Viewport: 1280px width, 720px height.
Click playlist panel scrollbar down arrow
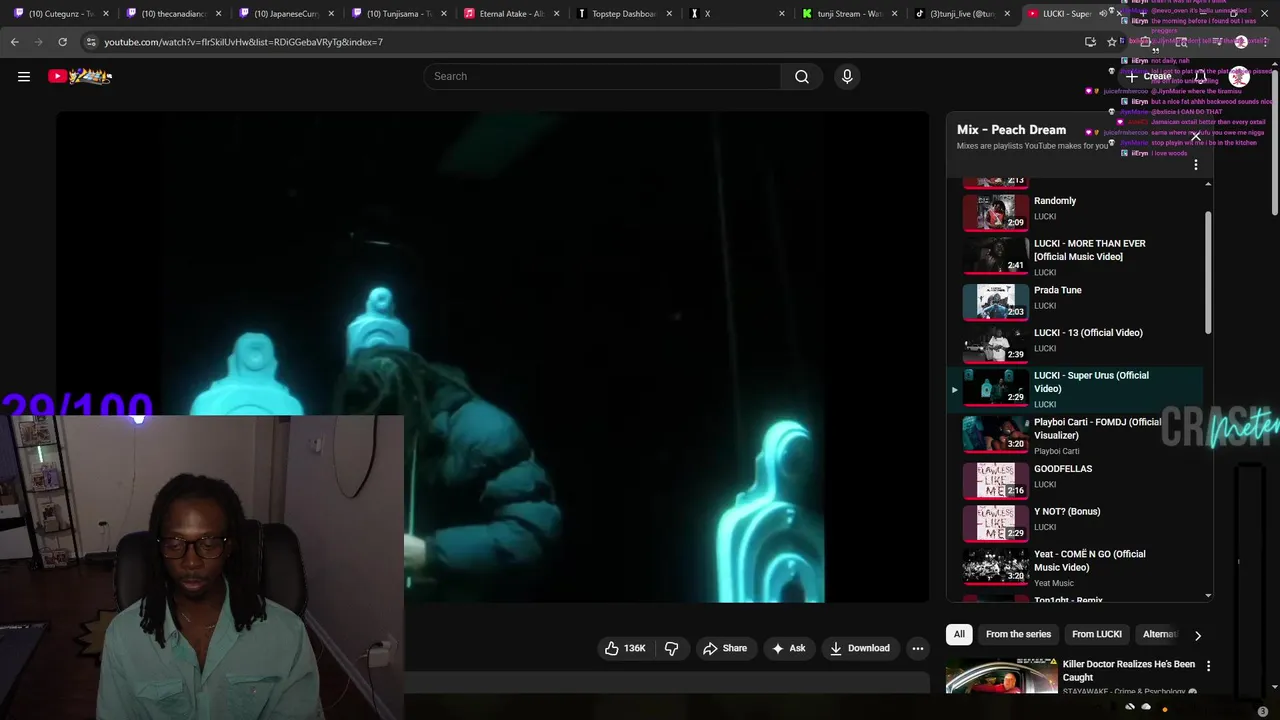(x=1208, y=596)
